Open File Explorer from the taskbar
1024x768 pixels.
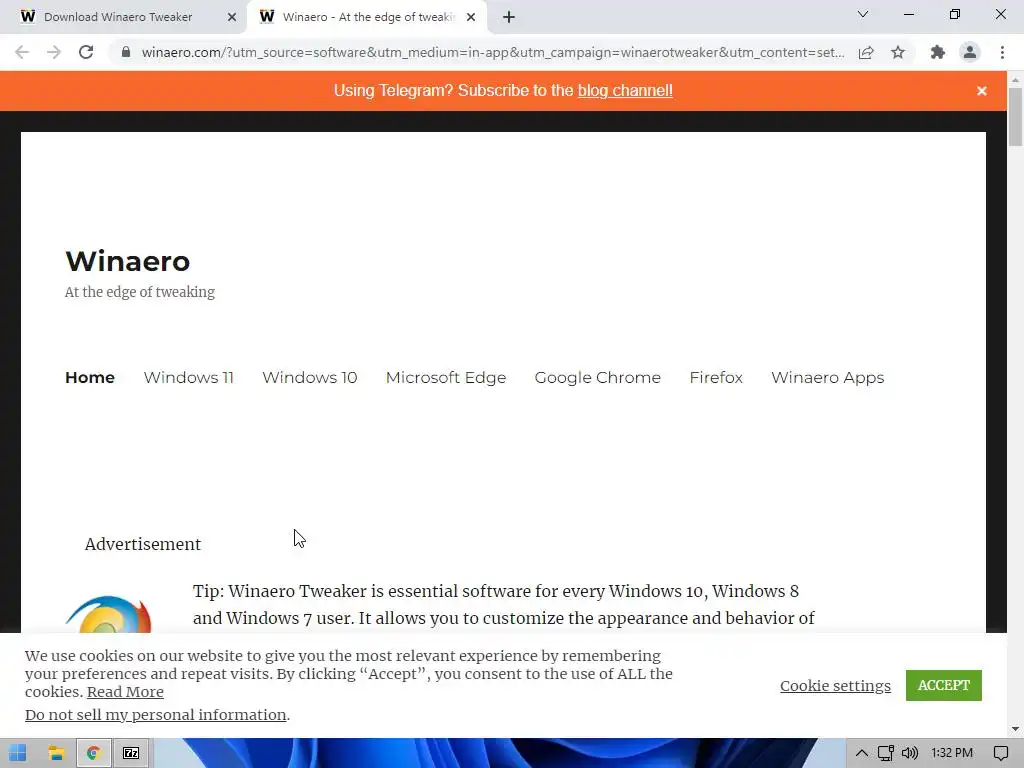pyautogui.click(x=56, y=753)
